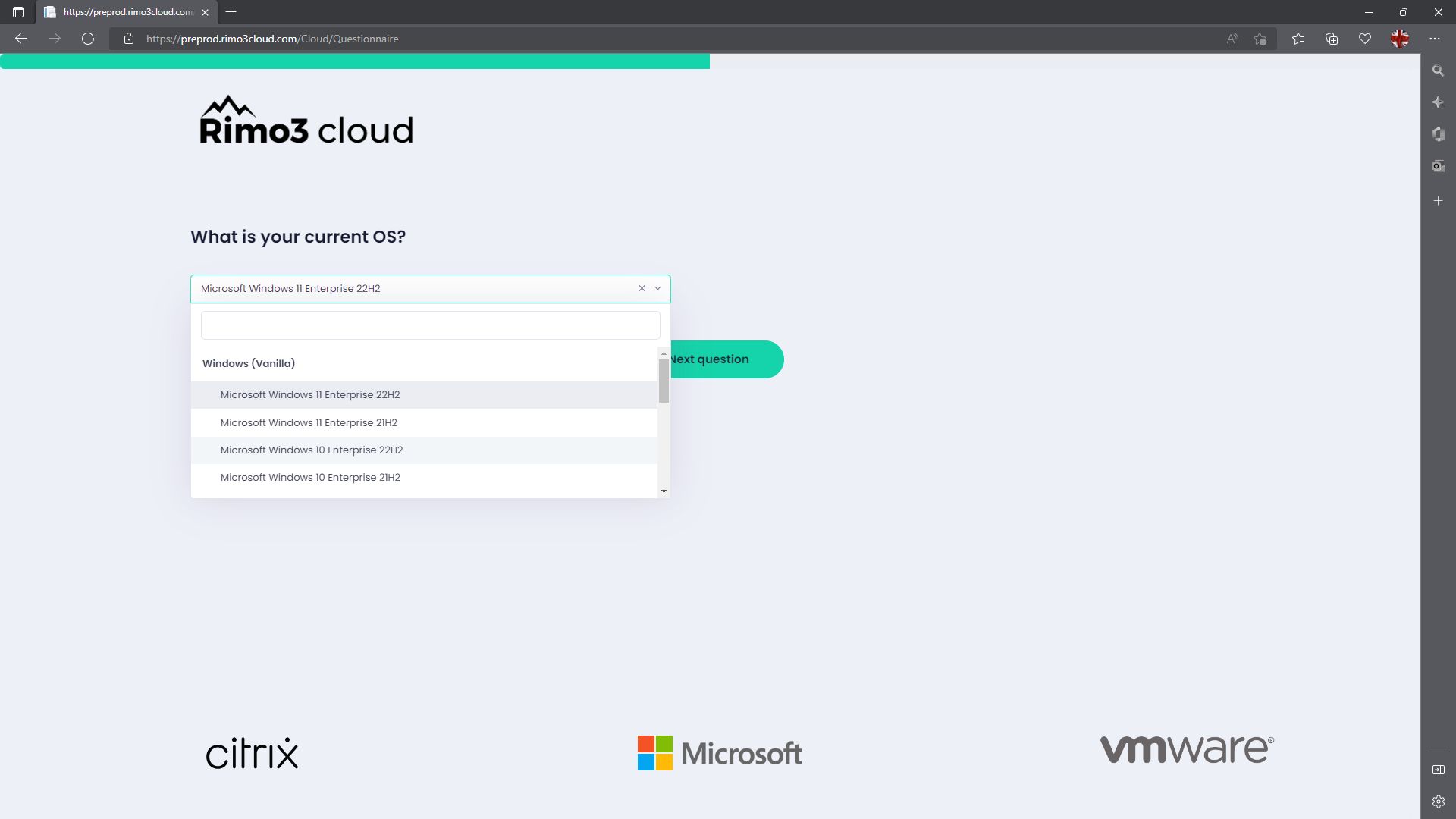
Task: Go back using the back arrow
Action: [x=21, y=39]
